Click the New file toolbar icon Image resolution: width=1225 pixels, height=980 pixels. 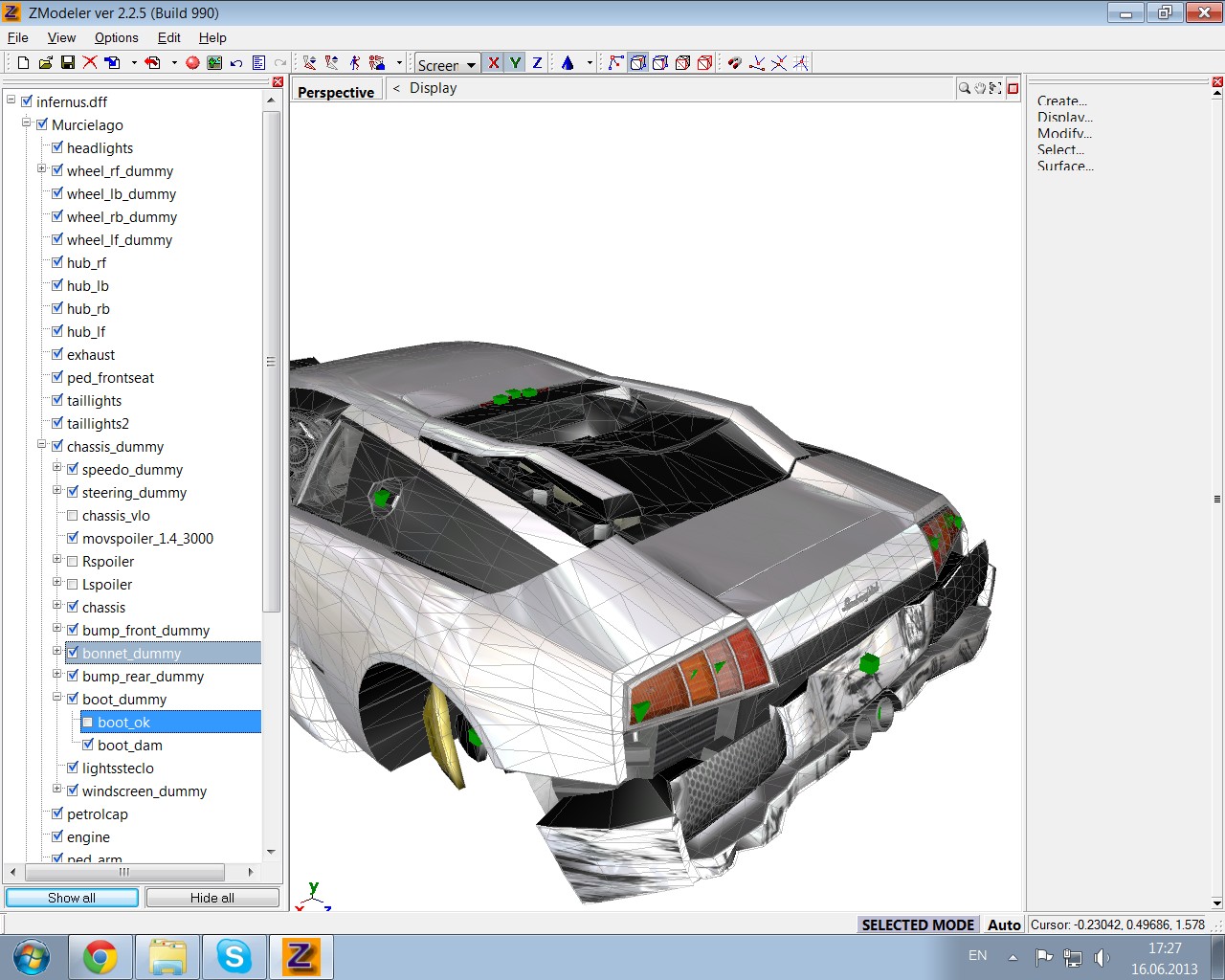point(23,62)
